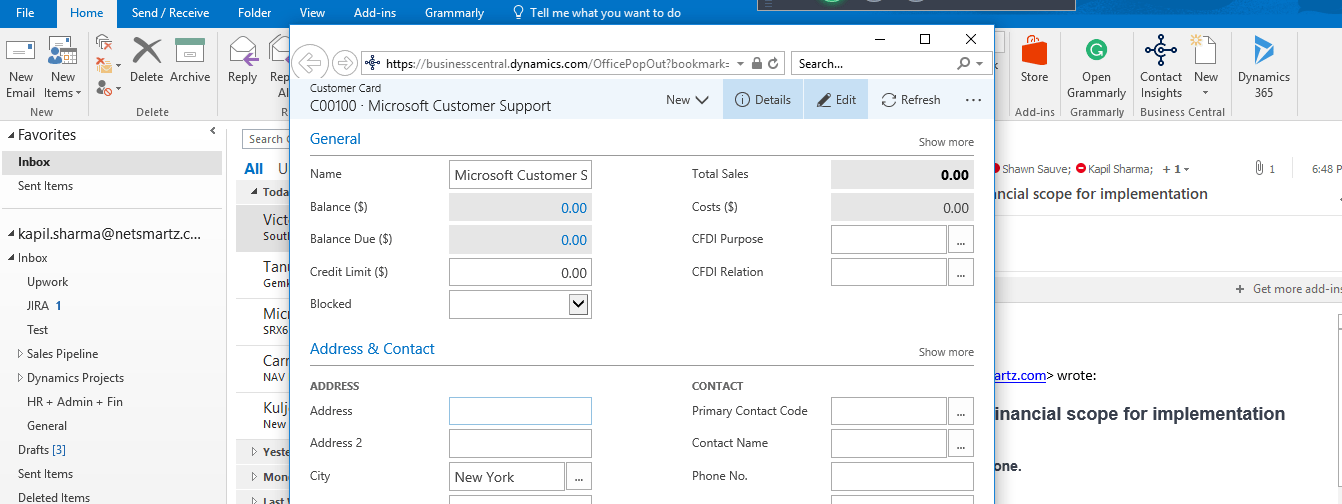Click the padlock security icon in address bar
The image size is (1342, 504).
(x=757, y=63)
